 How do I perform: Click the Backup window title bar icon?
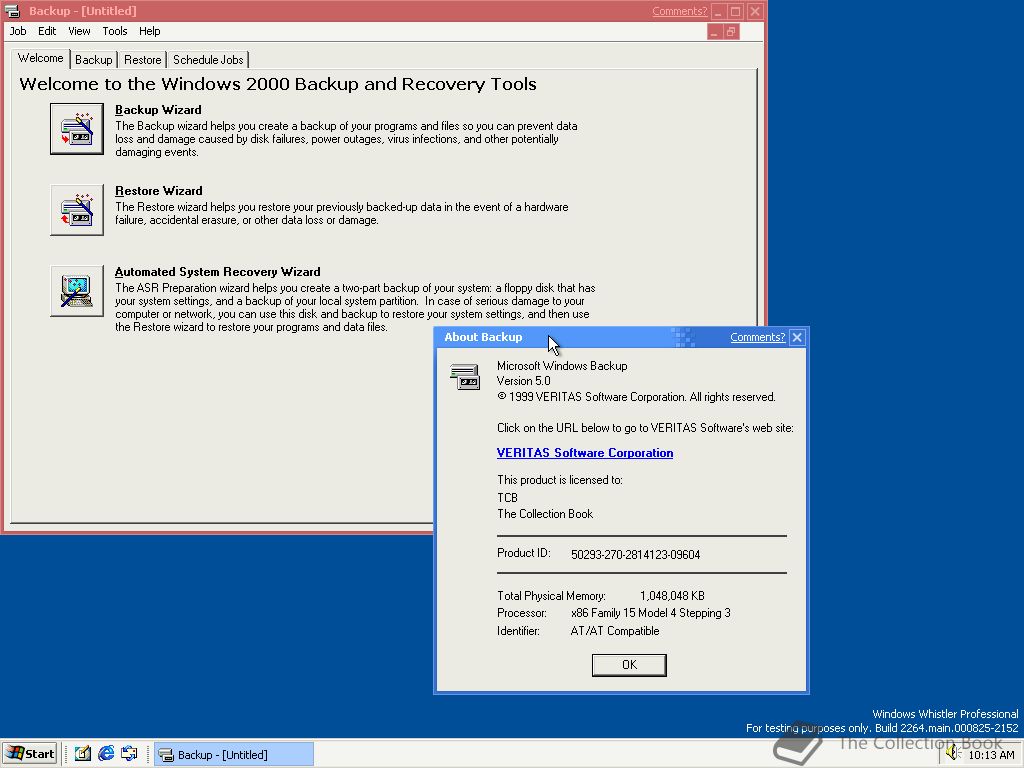pos(13,11)
